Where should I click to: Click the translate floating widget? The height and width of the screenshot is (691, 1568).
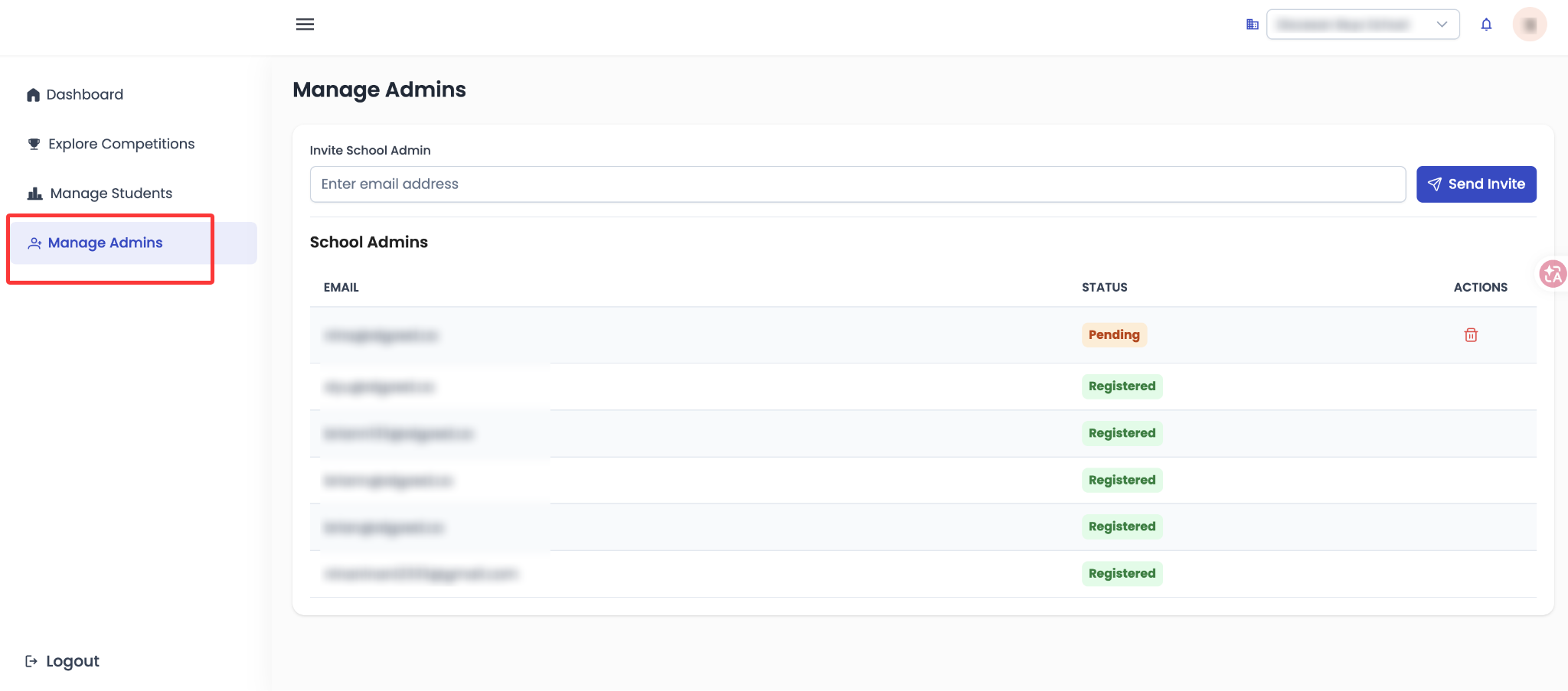(x=1553, y=273)
